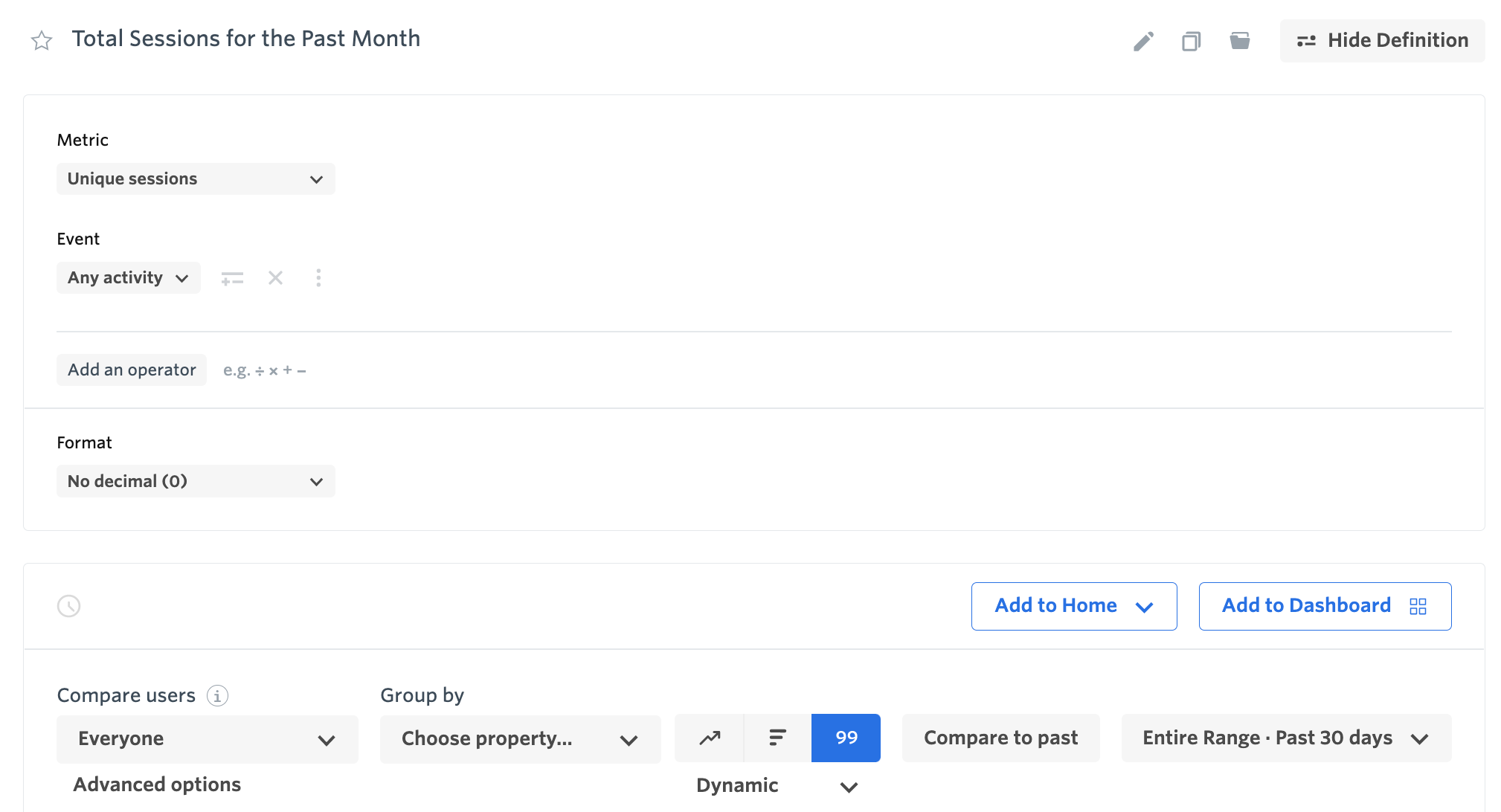
Task: Open the three-dot event options menu
Action: point(318,278)
